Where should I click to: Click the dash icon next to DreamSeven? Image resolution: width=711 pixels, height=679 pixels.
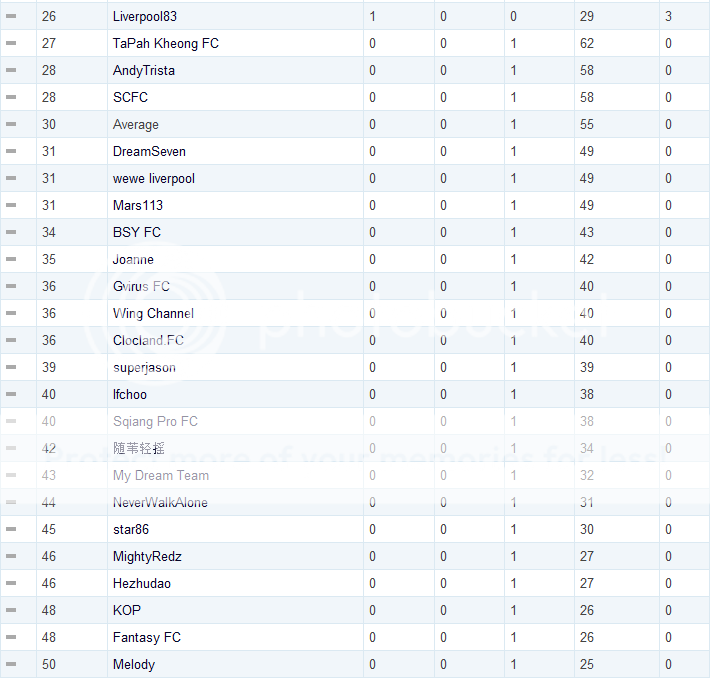point(11,152)
